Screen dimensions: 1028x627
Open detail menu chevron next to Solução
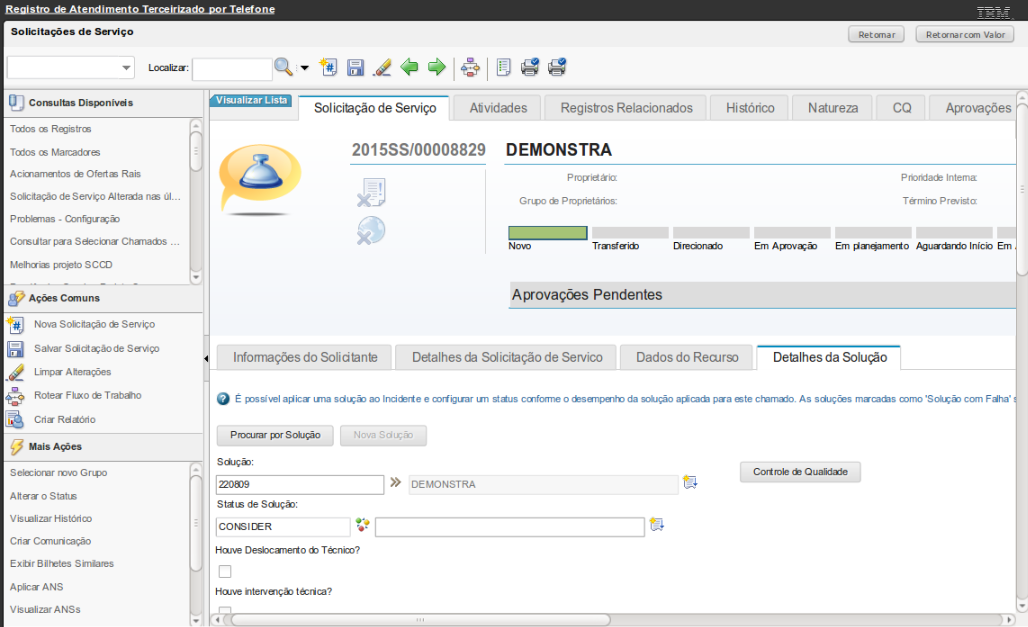point(396,483)
